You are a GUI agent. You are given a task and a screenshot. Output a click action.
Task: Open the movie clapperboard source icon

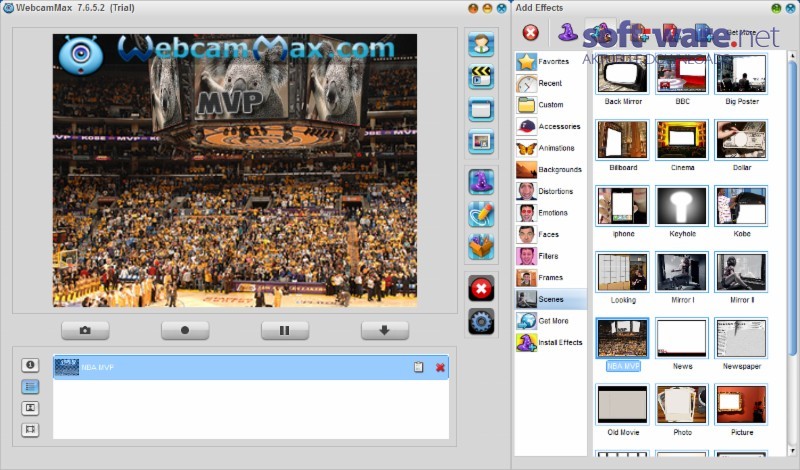pyautogui.click(x=481, y=77)
